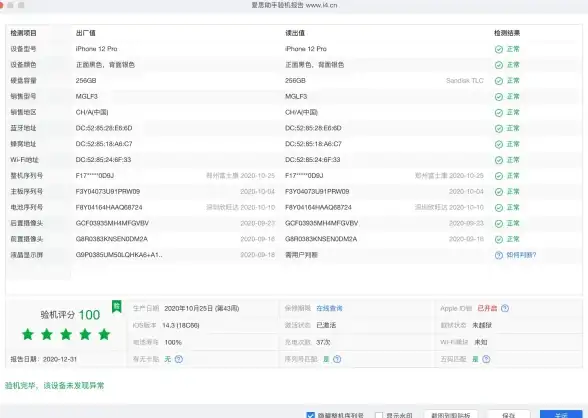The image size is (588, 418).
Task: Click the green check icon in 整机序列号 row
Action: click(x=498, y=176)
